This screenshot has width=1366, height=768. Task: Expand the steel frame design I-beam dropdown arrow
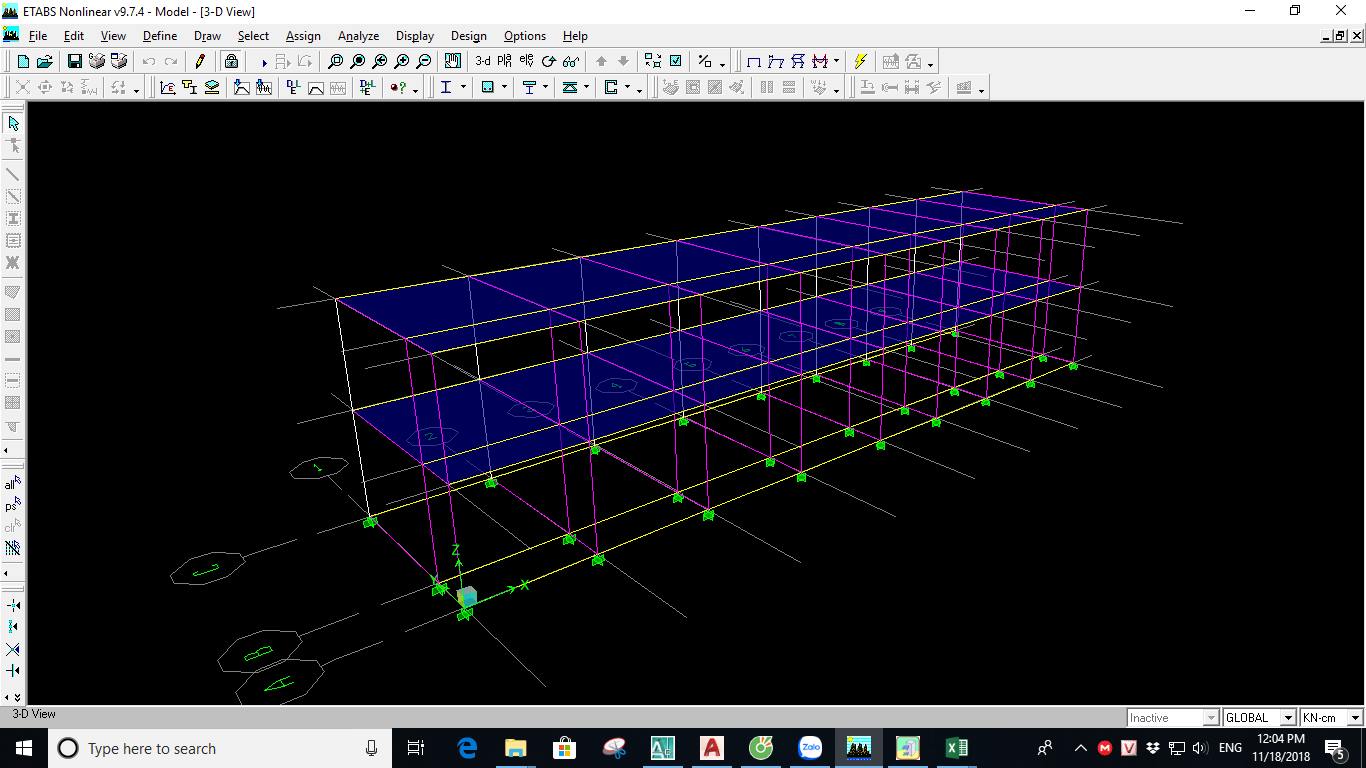pos(463,88)
